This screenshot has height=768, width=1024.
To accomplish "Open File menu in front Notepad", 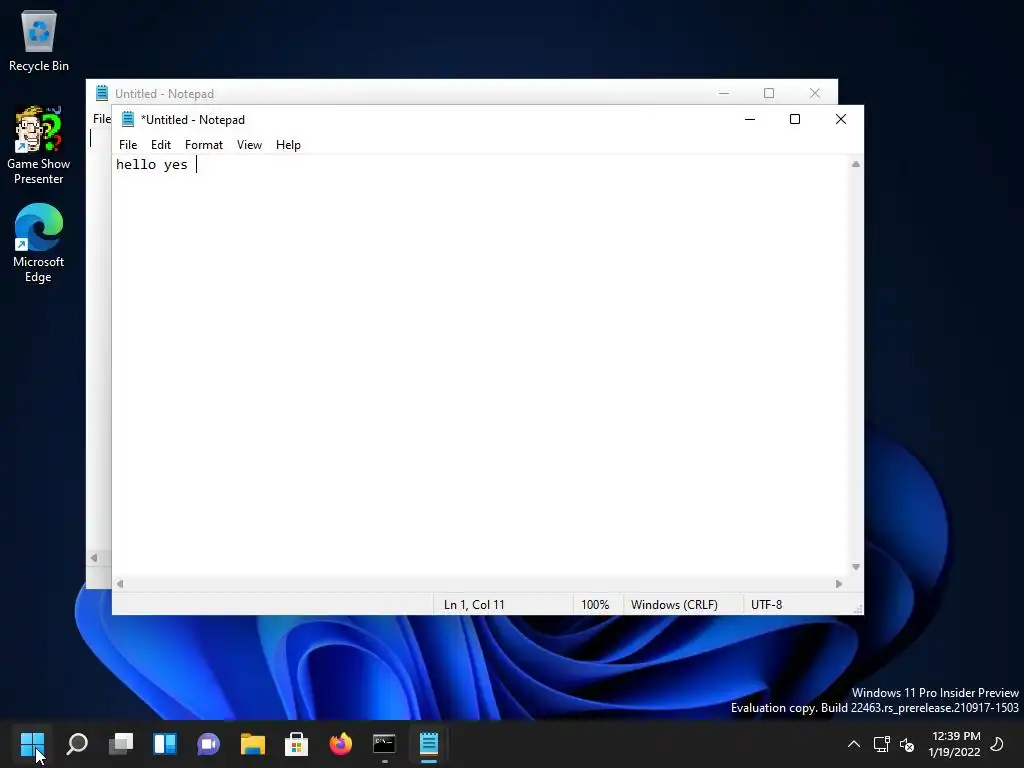I will 128,145.
